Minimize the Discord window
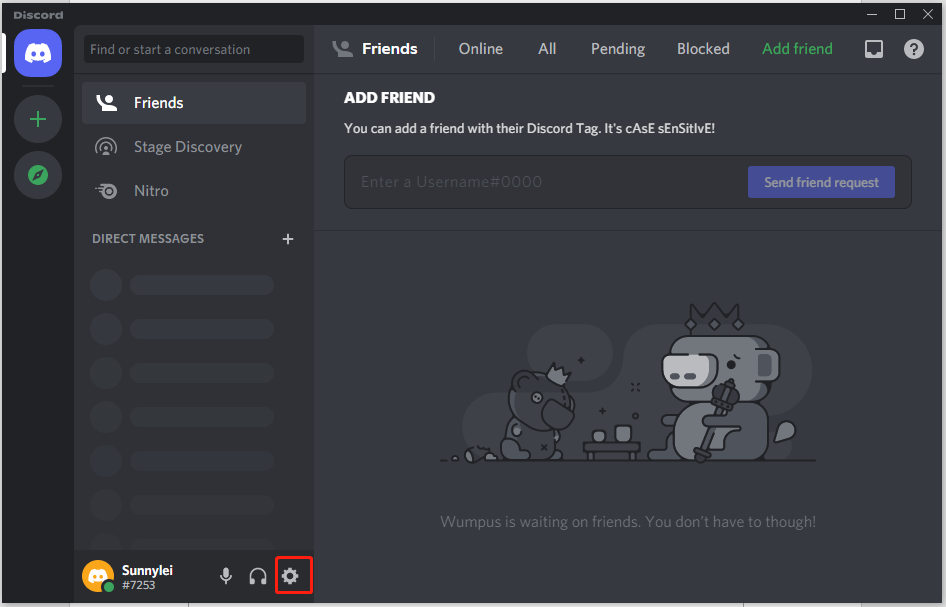Image resolution: width=946 pixels, height=607 pixels. tap(872, 14)
